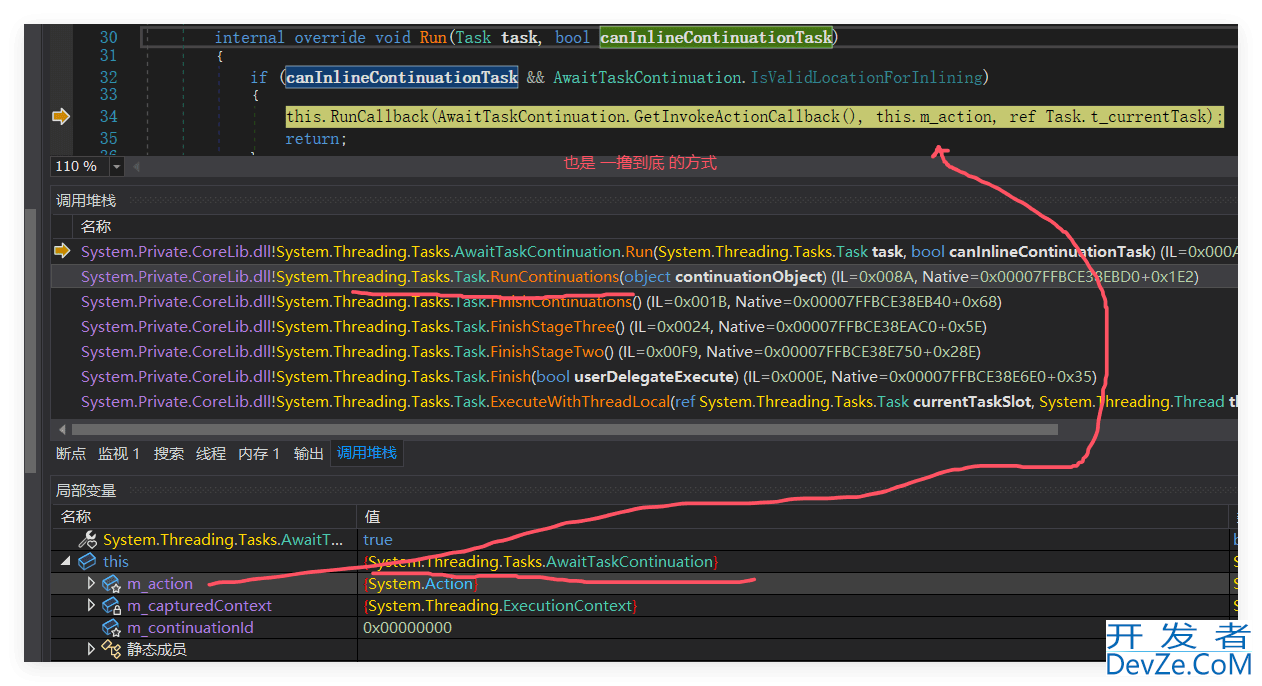This screenshot has width=1262, height=686.
Task: Select the Task.FinishContinuations call stack frame
Action: point(644,301)
